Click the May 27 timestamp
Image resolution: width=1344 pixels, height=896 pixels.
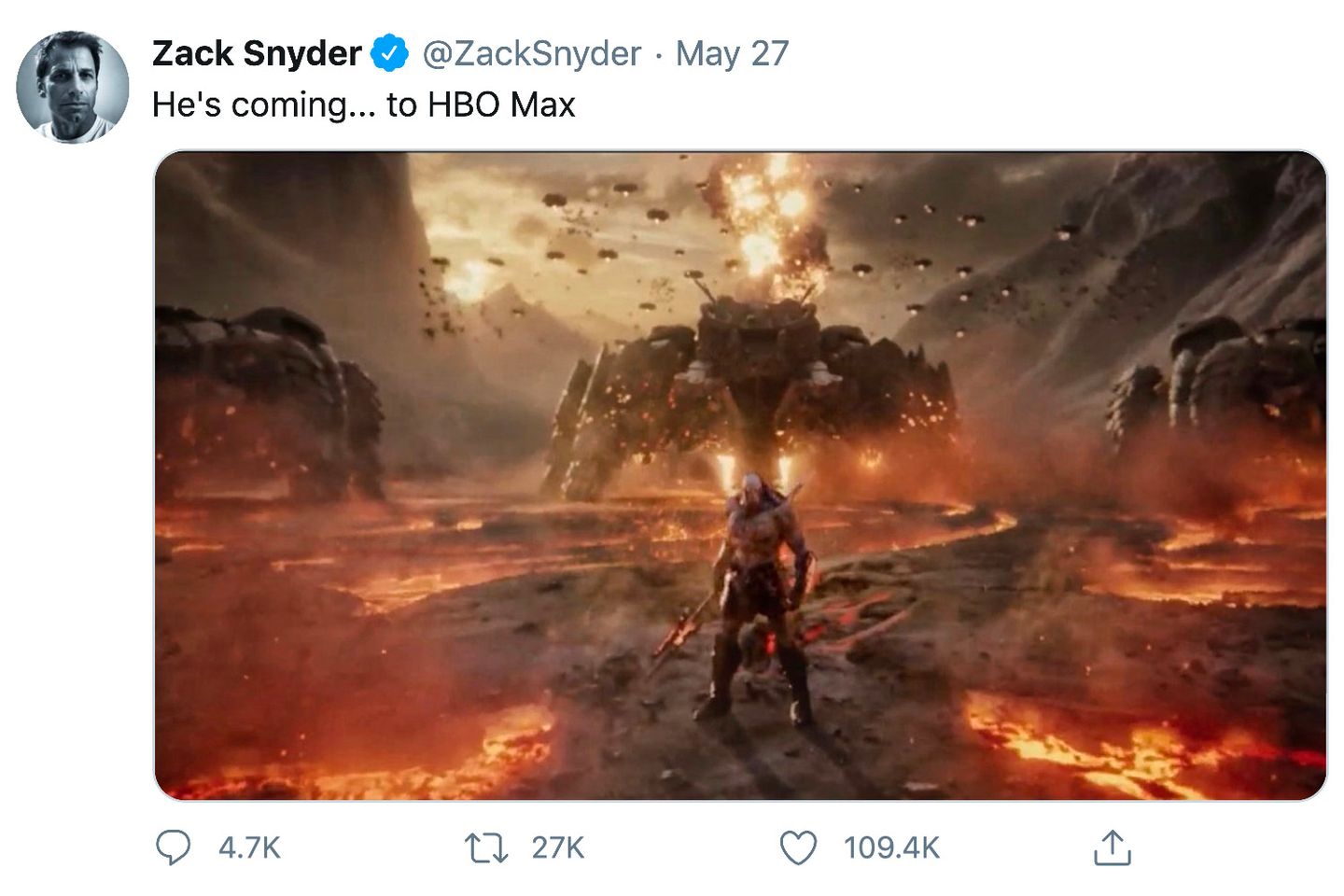coord(732,53)
